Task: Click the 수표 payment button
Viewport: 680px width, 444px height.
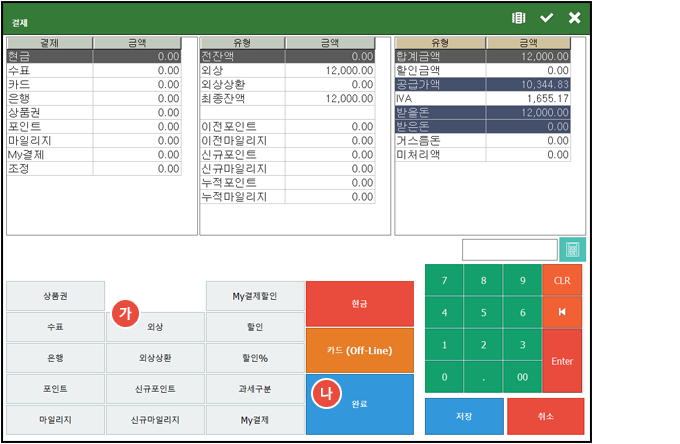Action: pos(56,327)
